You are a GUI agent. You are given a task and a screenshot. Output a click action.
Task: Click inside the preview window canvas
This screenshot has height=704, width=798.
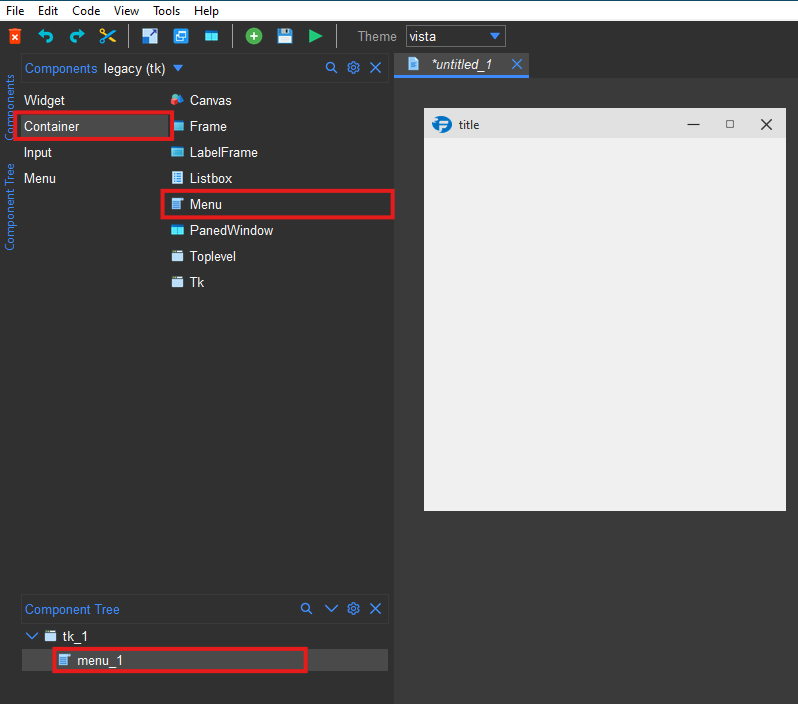point(605,324)
